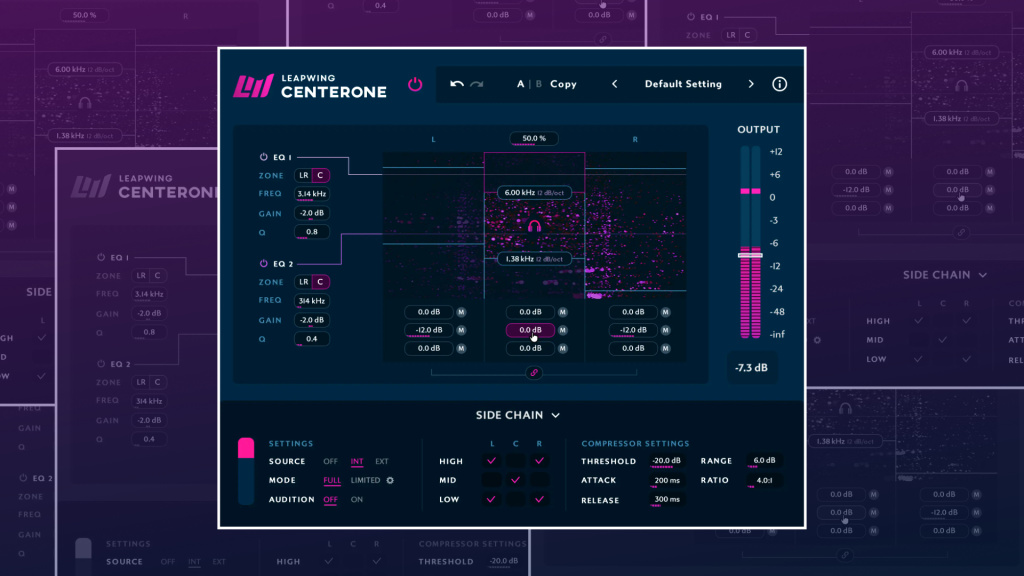Click the 1.38 kHz crossover handle
This screenshot has height=576, width=1024.
coord(534,259)
